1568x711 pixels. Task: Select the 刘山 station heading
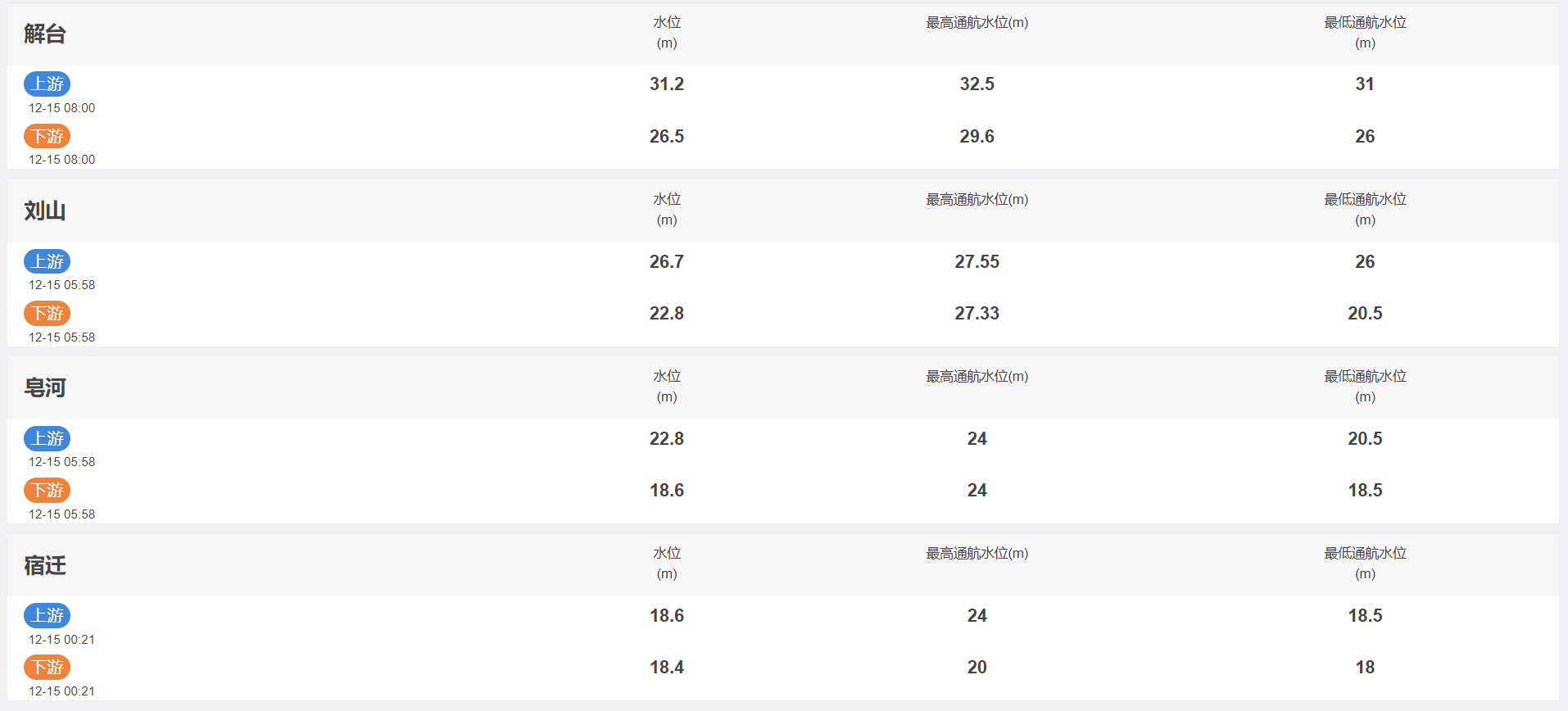point(45,211)
